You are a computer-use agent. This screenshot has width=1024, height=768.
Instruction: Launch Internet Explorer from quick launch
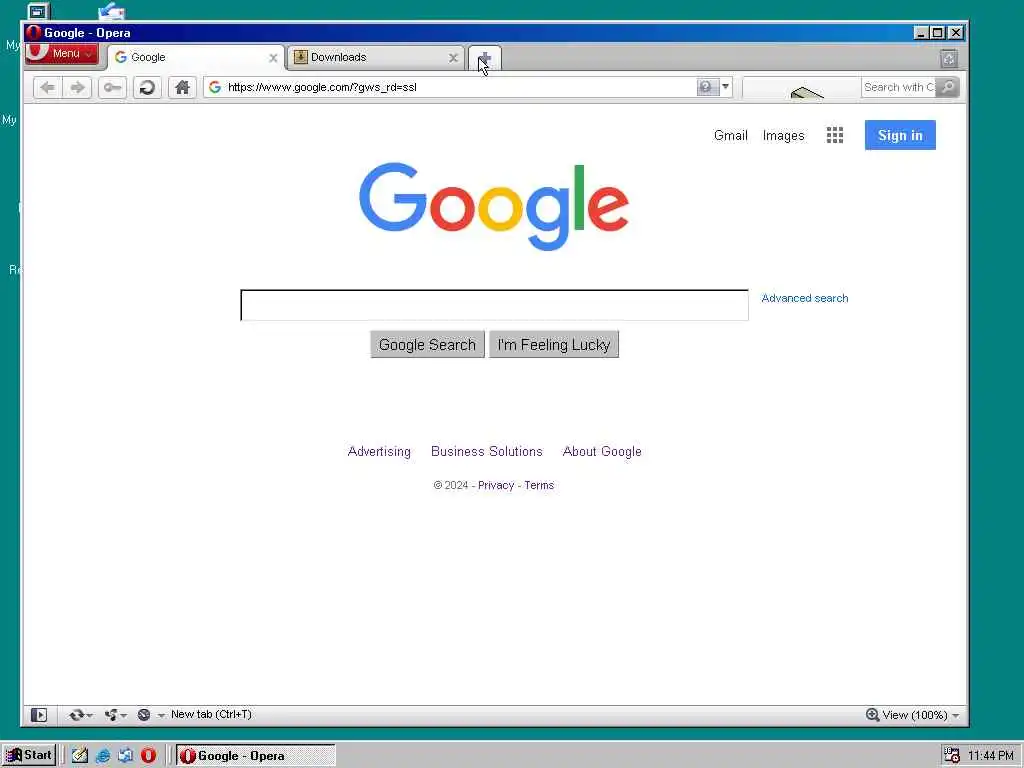[x=103, y=756]
